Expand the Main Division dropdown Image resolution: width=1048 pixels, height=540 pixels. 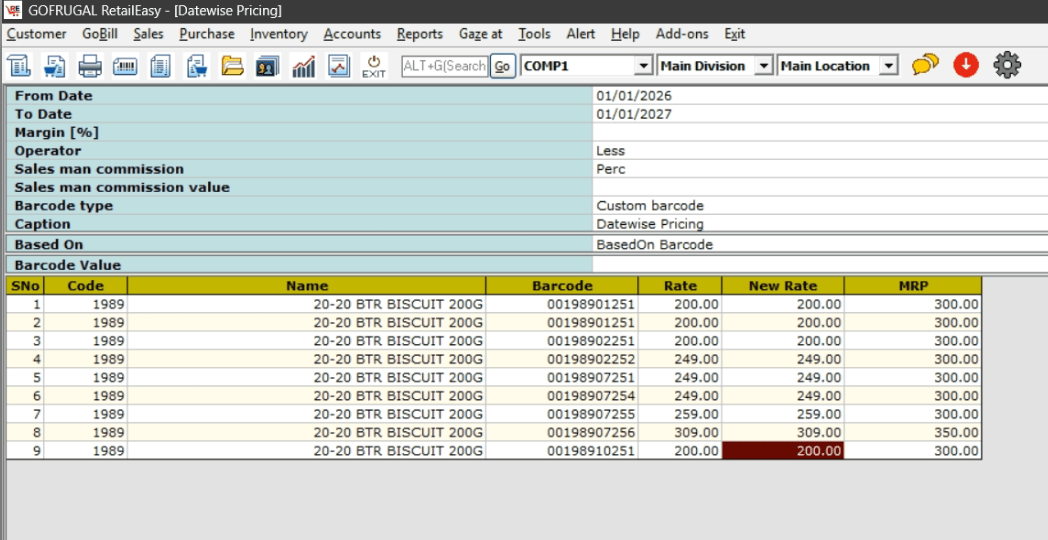point(764,66)
